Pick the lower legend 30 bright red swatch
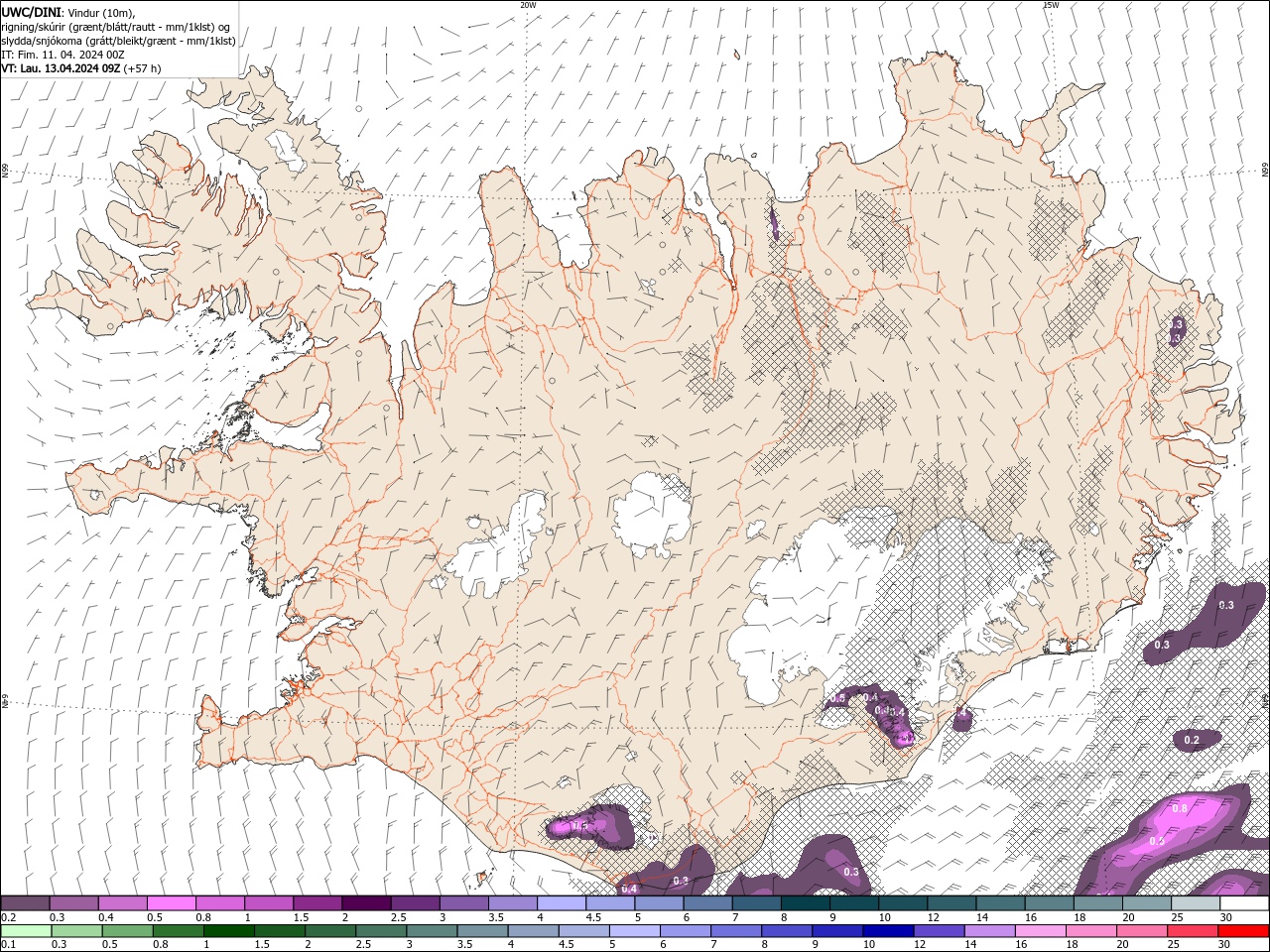 pos(1244,931)
